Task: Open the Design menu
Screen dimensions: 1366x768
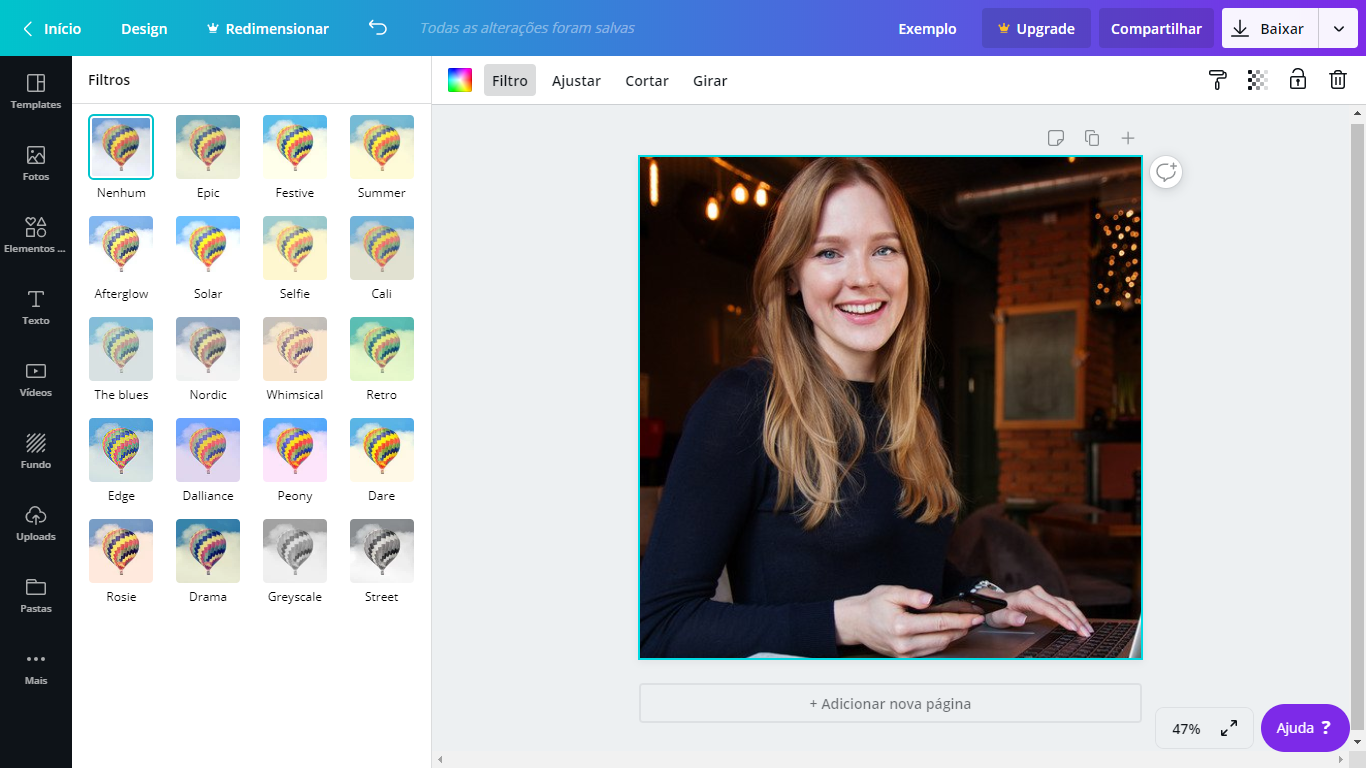Action: pos(144,28)
